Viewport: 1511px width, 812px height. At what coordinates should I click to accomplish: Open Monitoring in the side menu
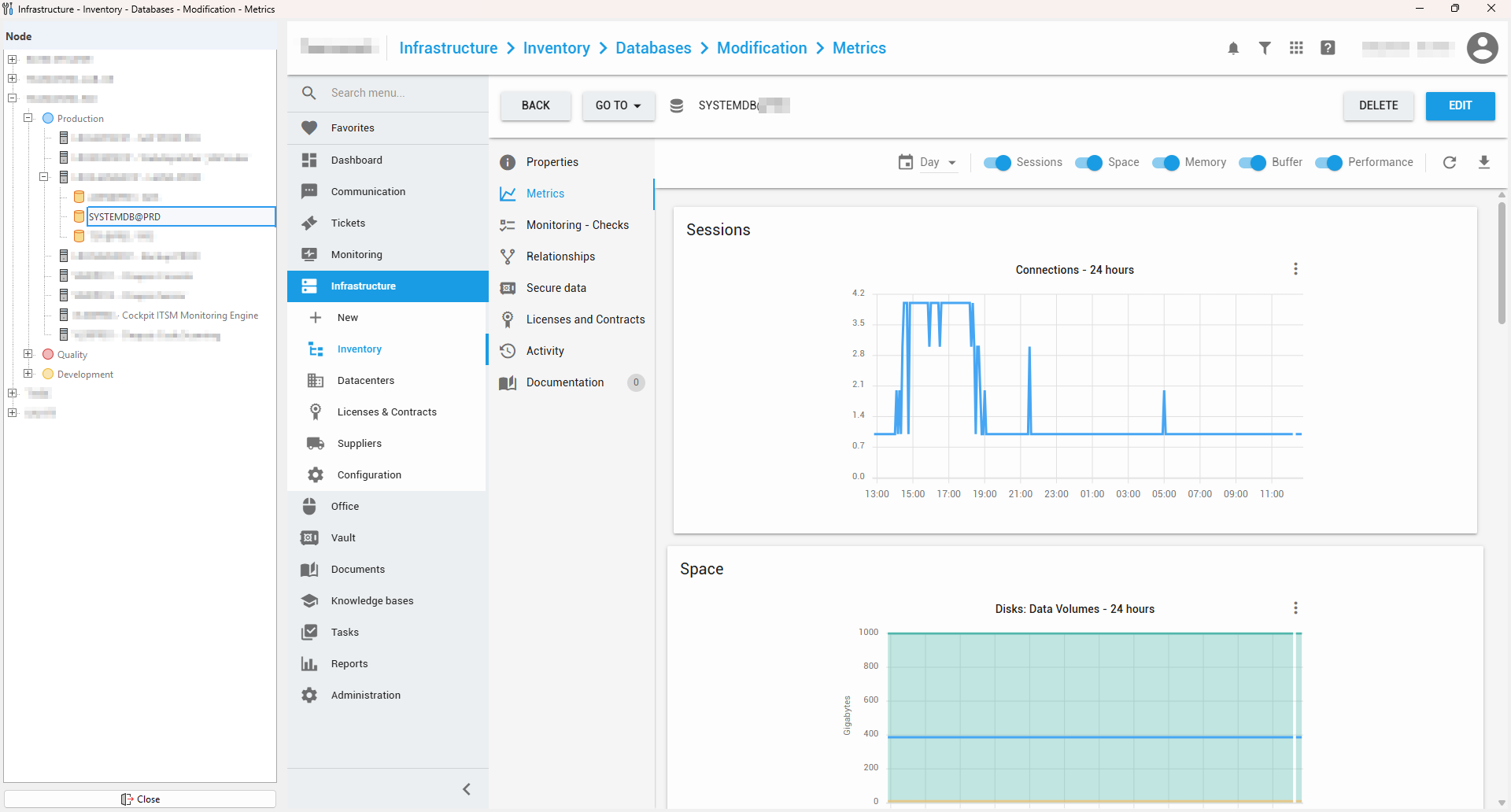388,254
